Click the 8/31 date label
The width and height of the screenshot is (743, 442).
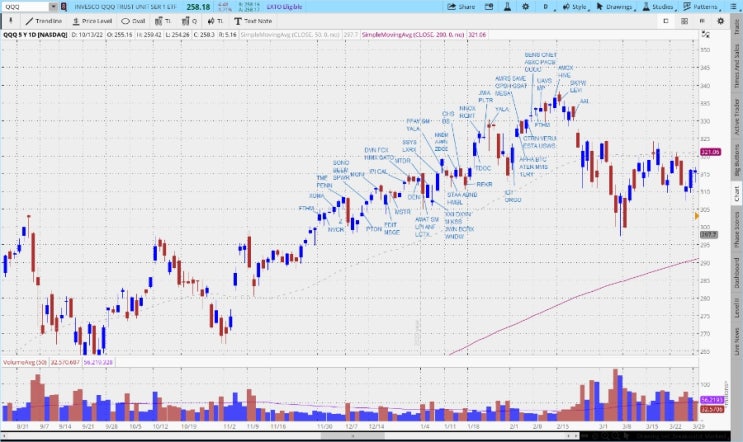pyautogui.click(x=22, y=426)
